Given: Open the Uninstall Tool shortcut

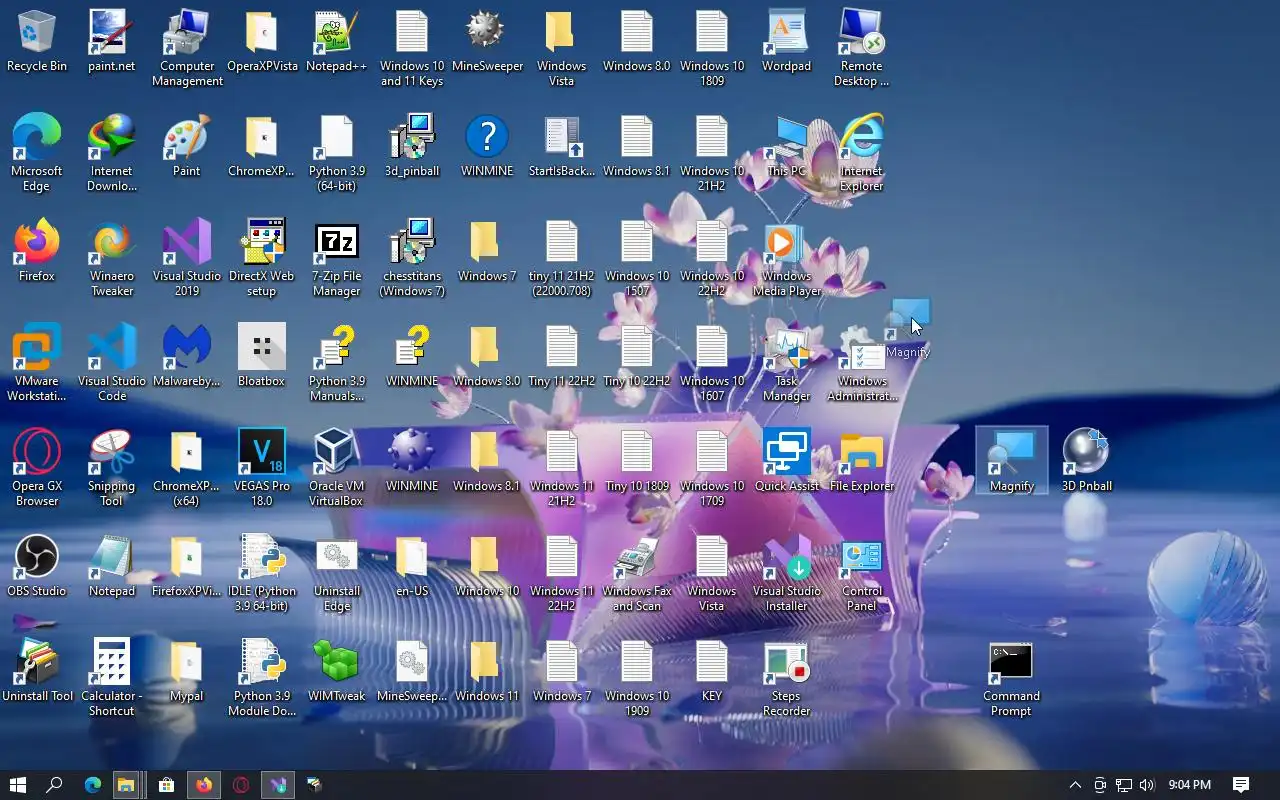Looking at the screenshot, I should [37, 672].
